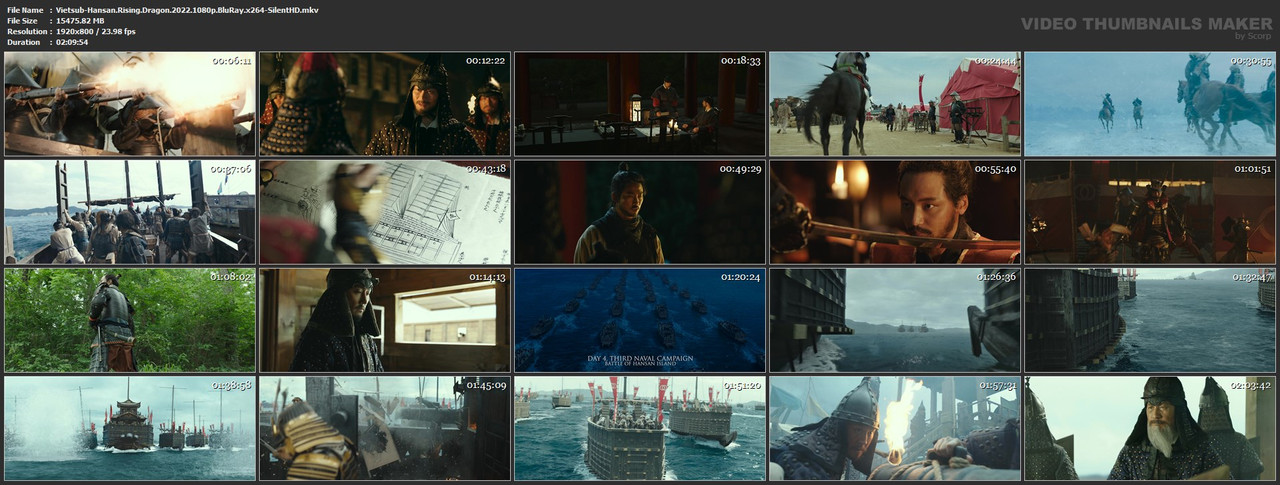The image size is (1280, 485).
Task: Select the thumbnail timestamped 01:45:09
Action: tap(385, 428)
